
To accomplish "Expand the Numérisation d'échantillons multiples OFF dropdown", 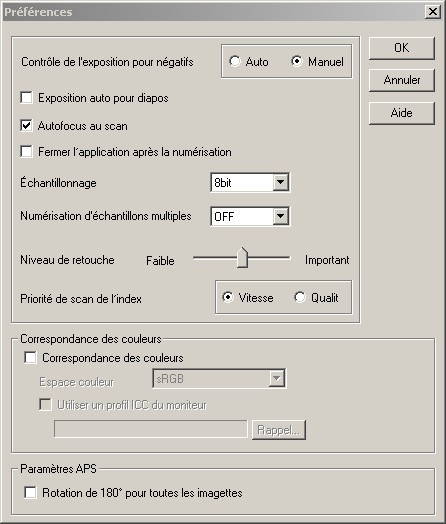I will (250, 216).
